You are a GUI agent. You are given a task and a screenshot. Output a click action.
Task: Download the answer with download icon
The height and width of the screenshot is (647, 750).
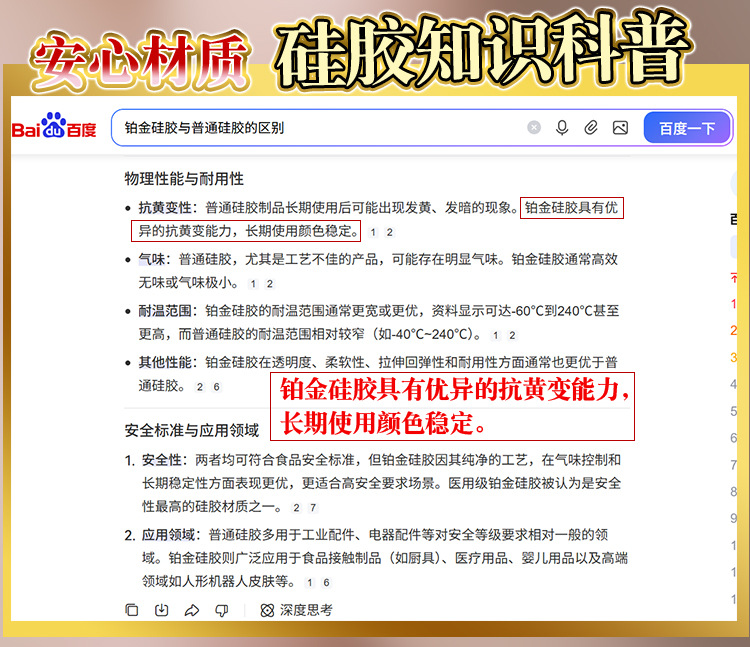coord(162,610)
